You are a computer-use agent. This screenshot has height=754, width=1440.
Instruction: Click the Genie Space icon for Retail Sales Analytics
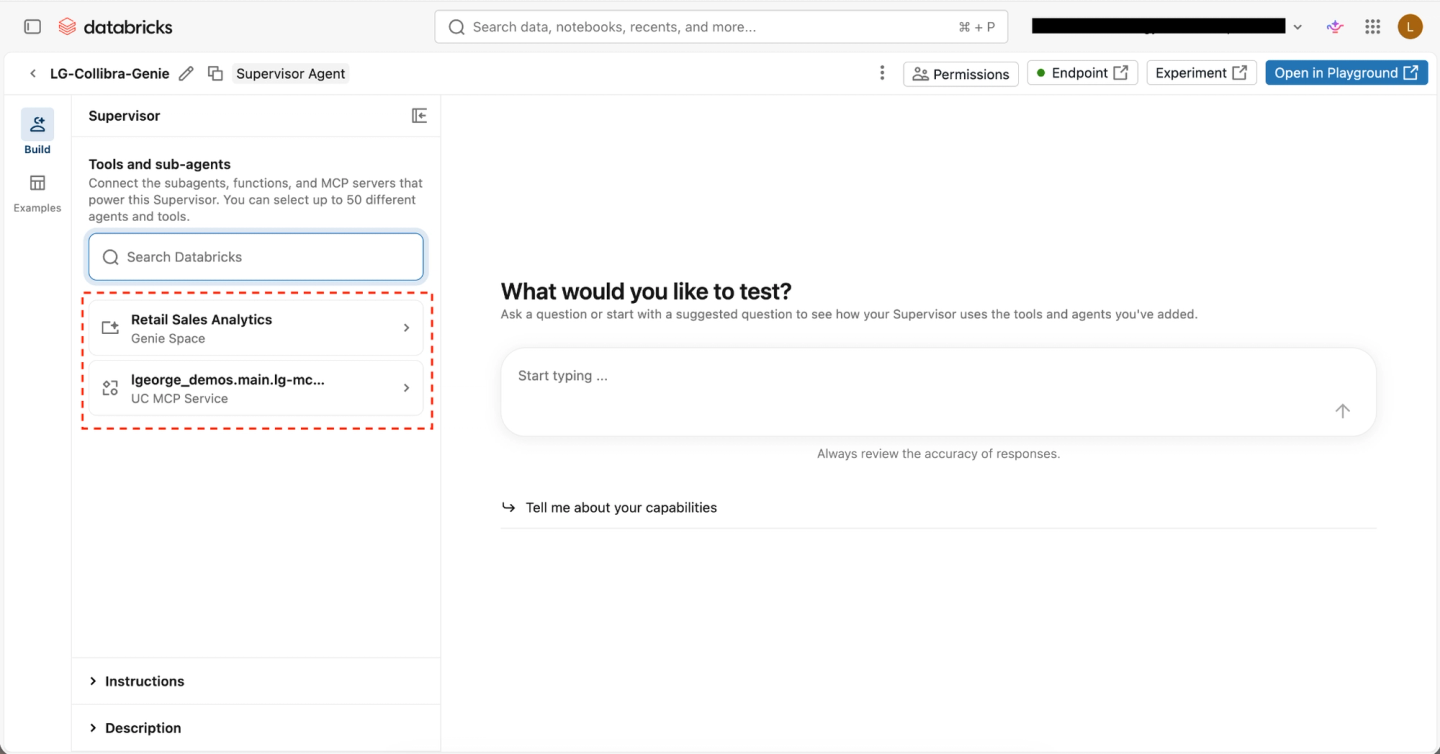point(111,328)
